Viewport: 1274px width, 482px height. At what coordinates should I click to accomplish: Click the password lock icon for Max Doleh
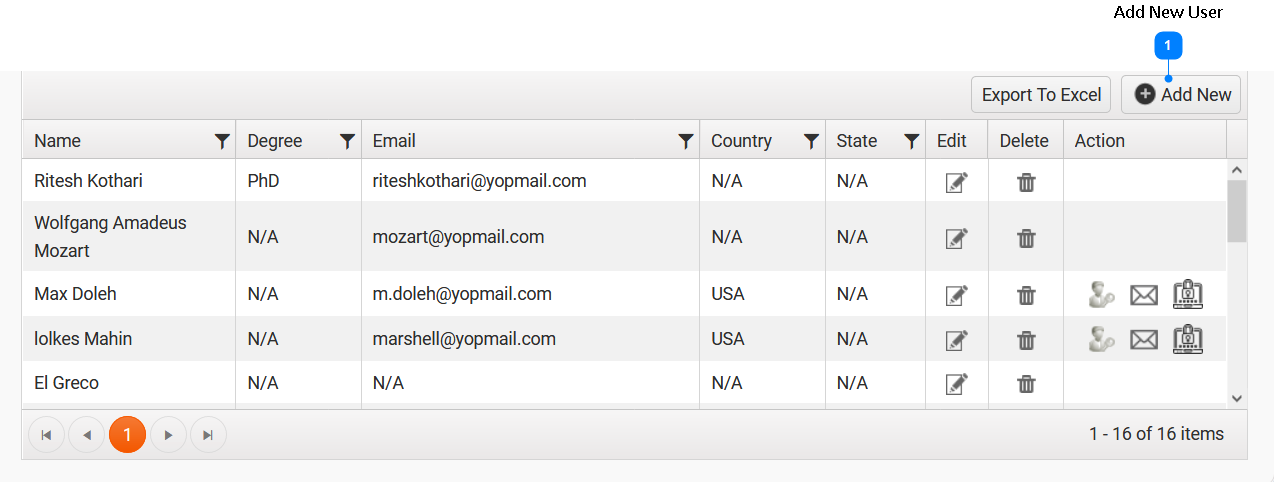(x=1187, y=294)
